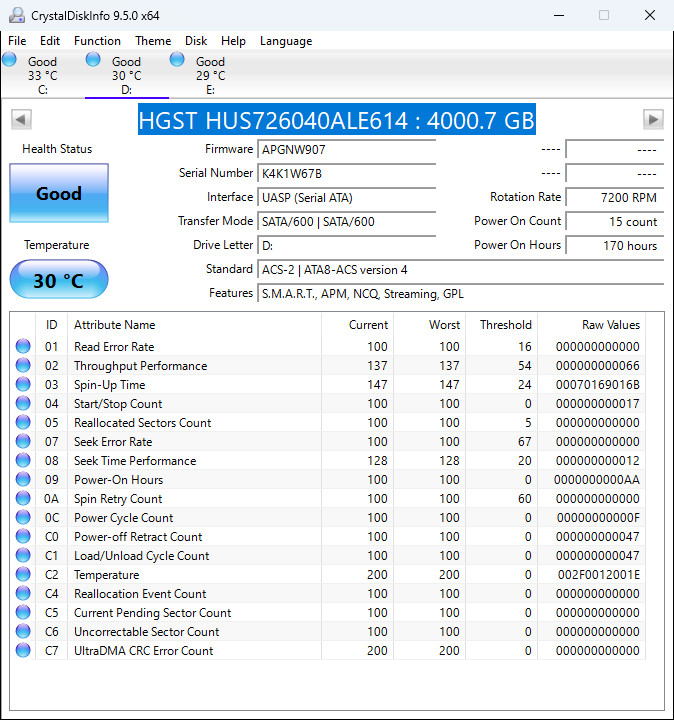Select the Power-On Hours raw value 0000000000AA

click(597, 480)
